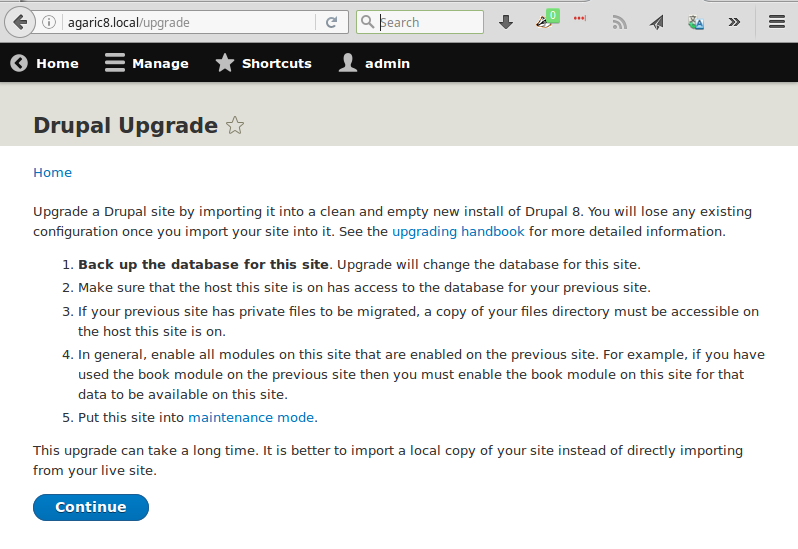Viewport: 798px width, 549px height.
Task: Click the browser back arrow button
Action: click(x=19, y=22)
